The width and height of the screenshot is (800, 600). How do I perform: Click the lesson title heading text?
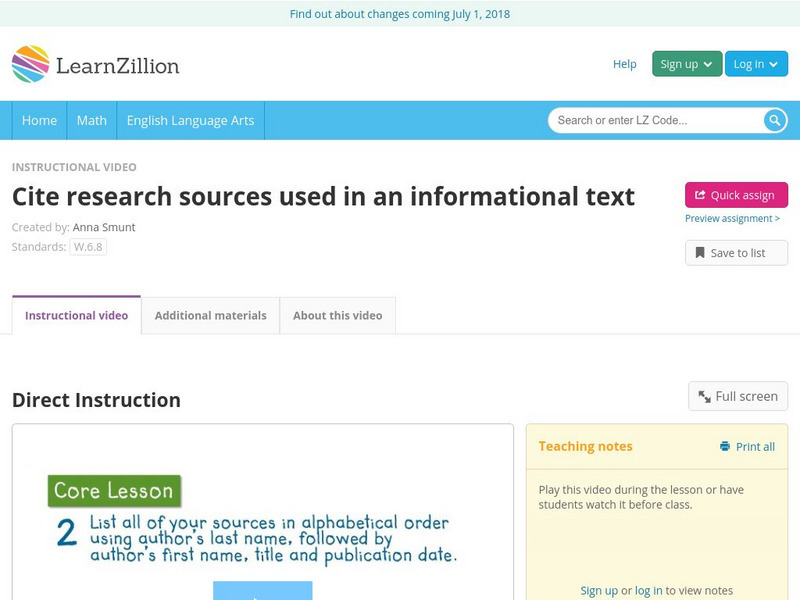point(323,196)
